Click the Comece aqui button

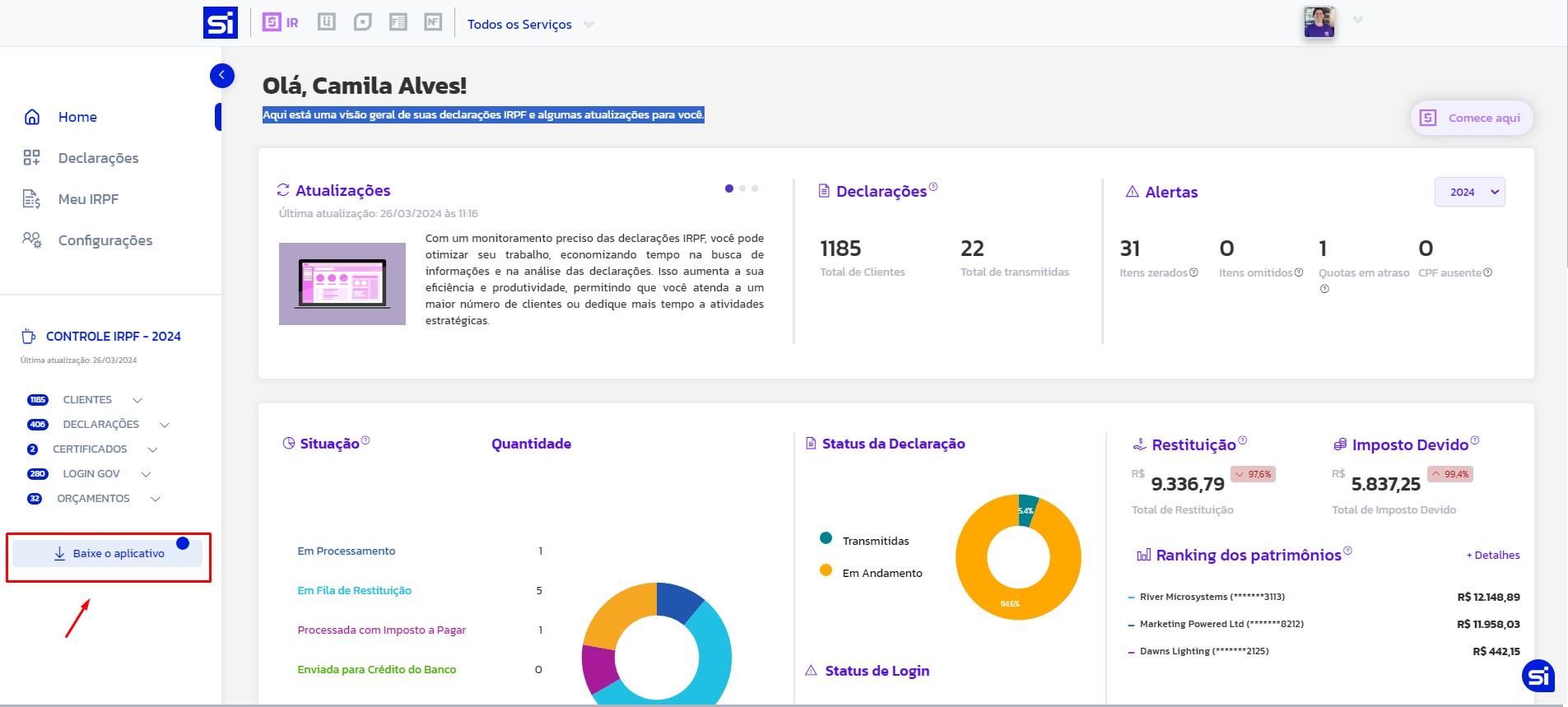coord(1471,118)
